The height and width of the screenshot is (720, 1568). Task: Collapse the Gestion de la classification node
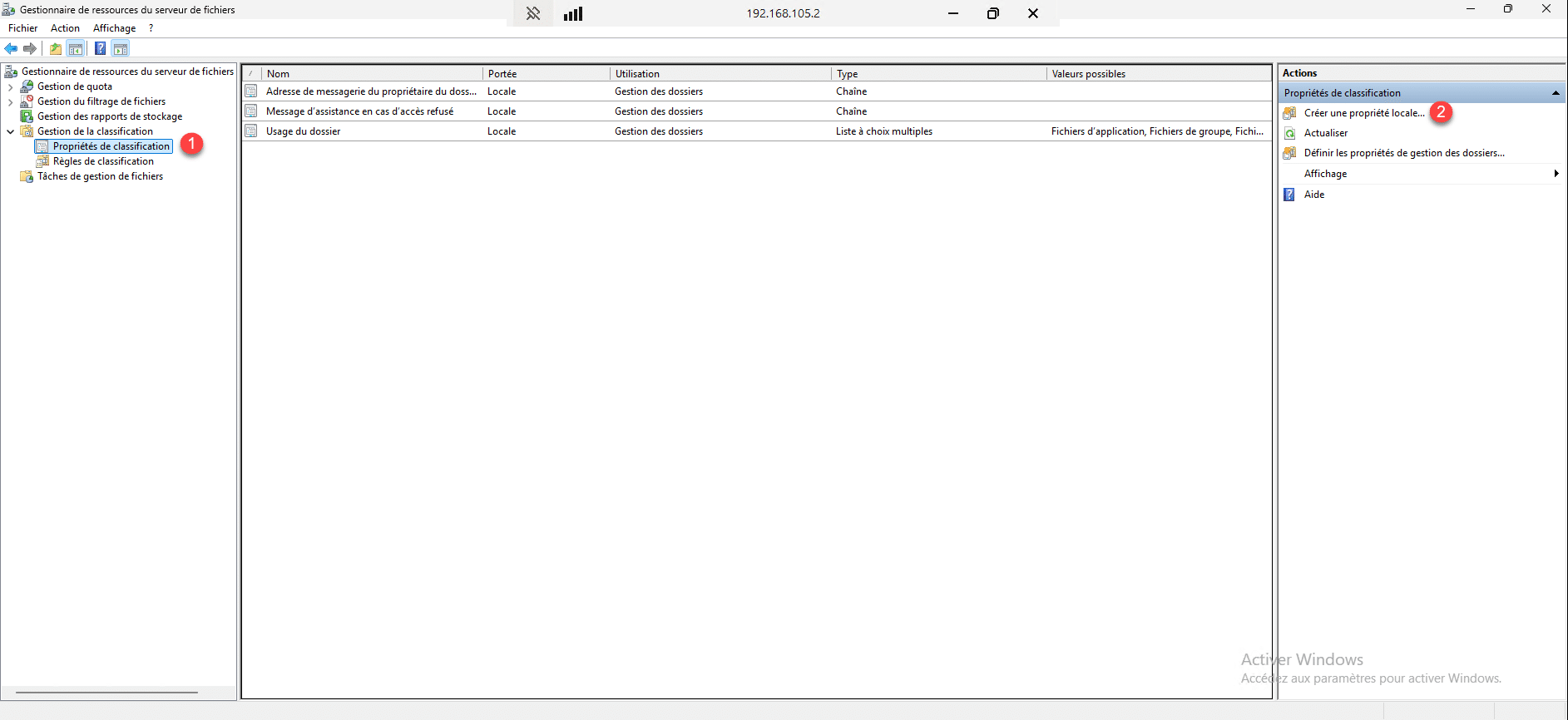tap(10, 131)
